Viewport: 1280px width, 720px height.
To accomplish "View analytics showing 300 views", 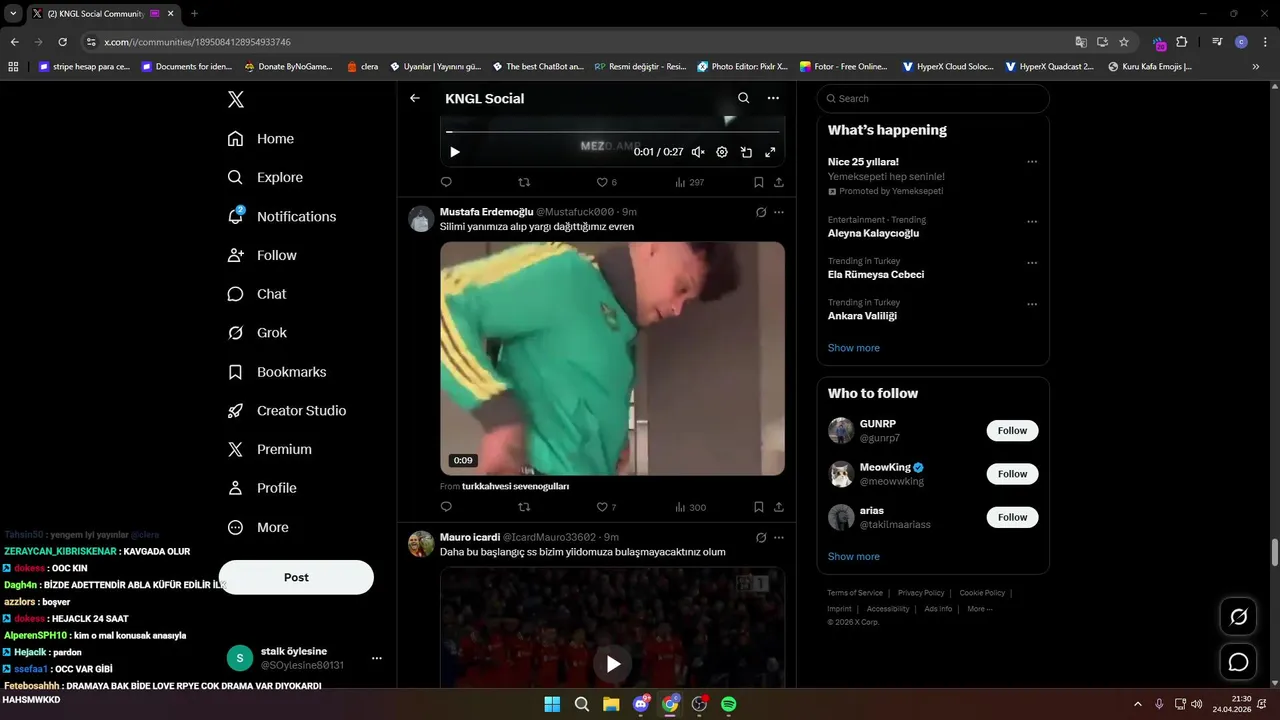I will click(x=690, y=507).
